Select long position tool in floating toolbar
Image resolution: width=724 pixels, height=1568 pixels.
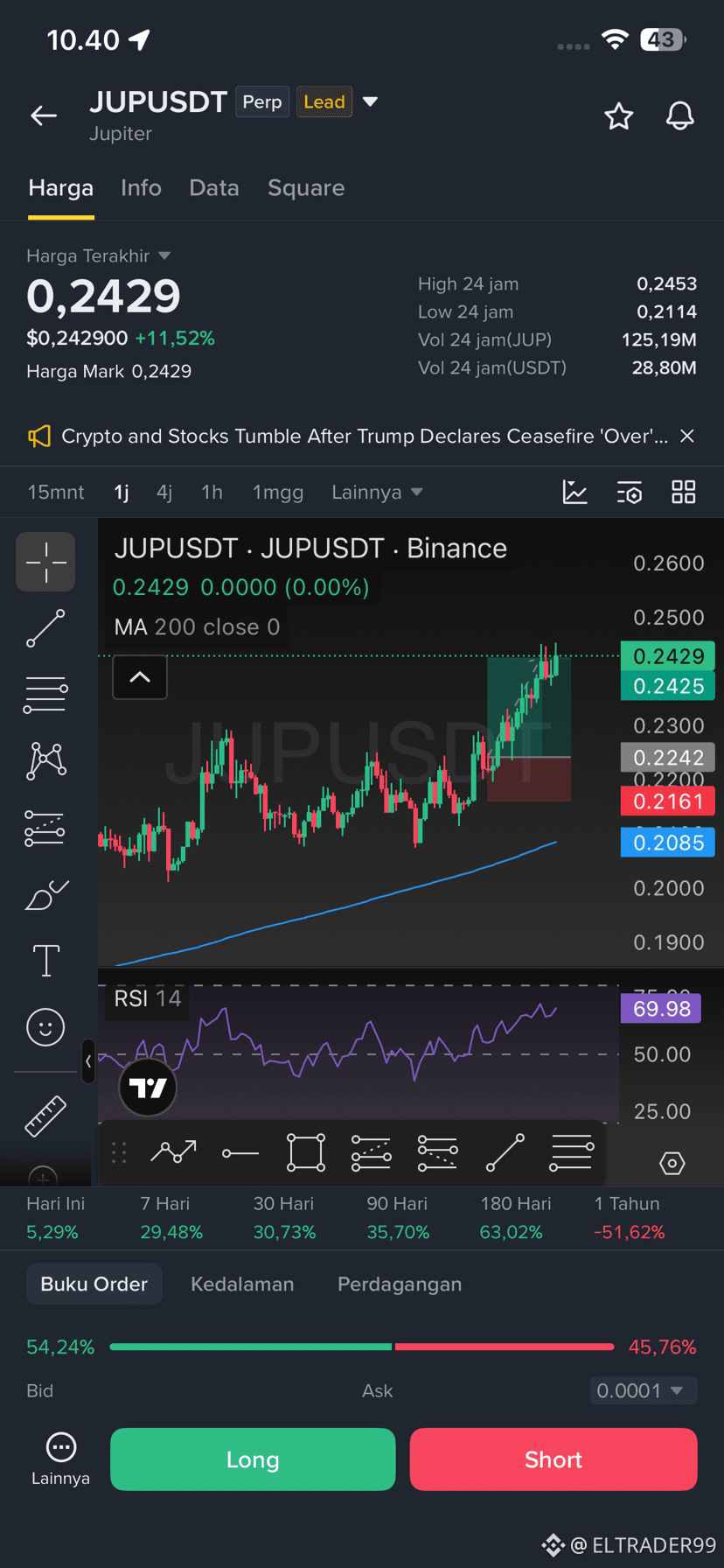click(x=371, y=1152)
